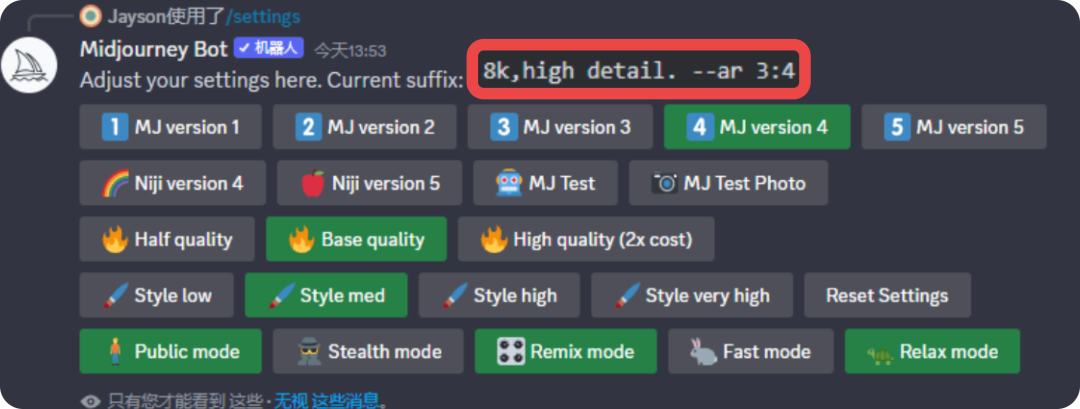Choose Style very high option
This screenshot has width=1080, height=409.
692,295
